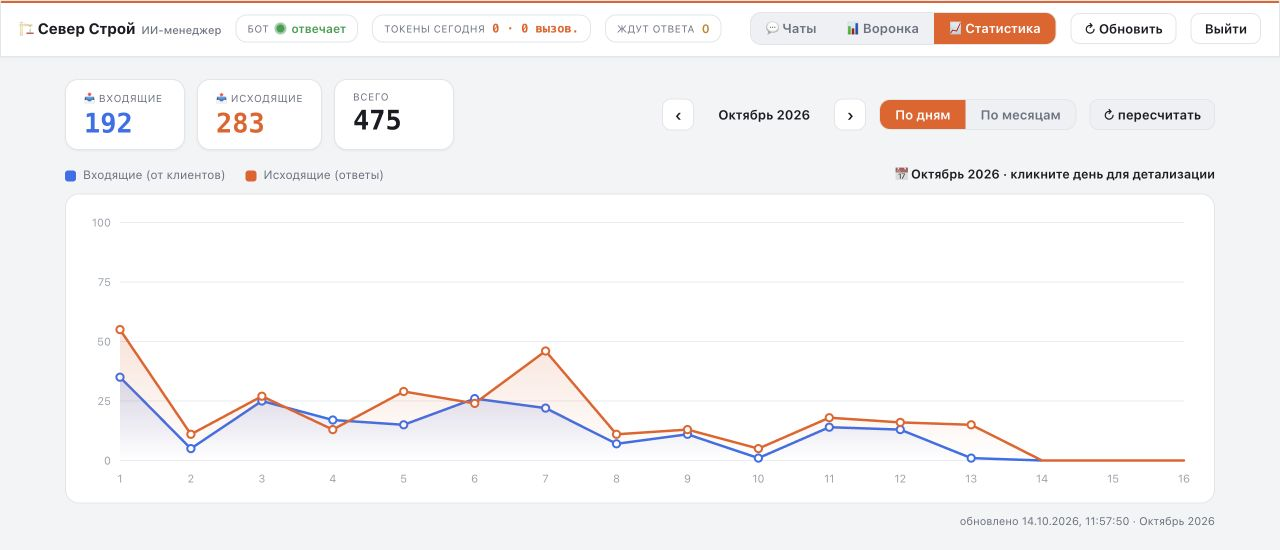Open the Воронка tab
This screenshot has height=550, width=1280.
[882, 29]
